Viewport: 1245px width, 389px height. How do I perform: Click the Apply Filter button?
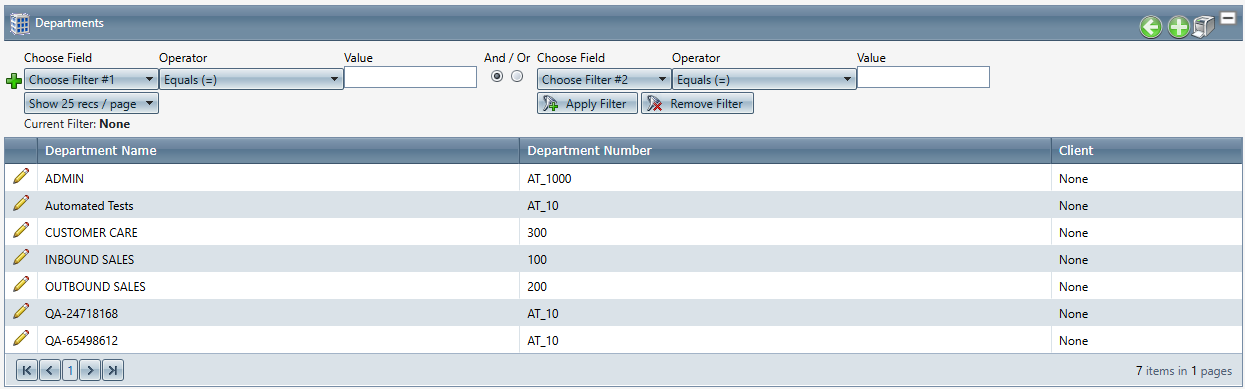587,104
